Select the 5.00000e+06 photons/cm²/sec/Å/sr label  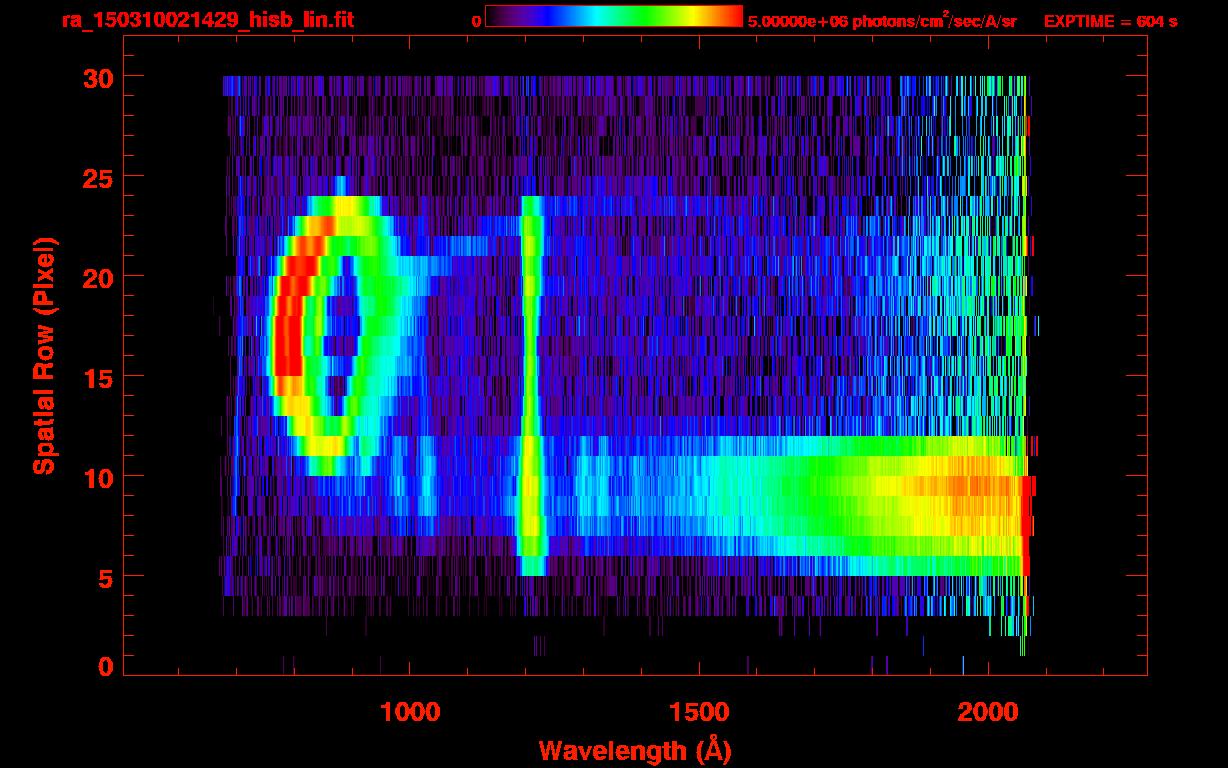(x=882, y=20)
